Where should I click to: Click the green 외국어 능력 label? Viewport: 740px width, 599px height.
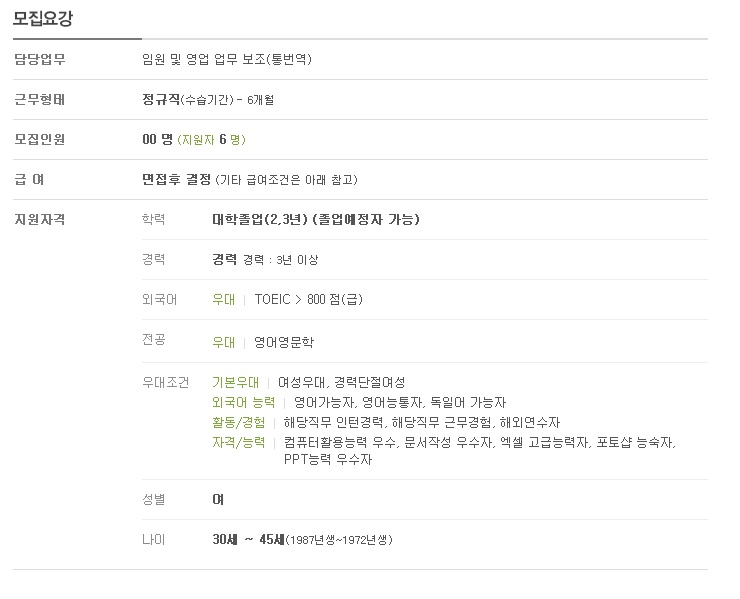[243, 402]
